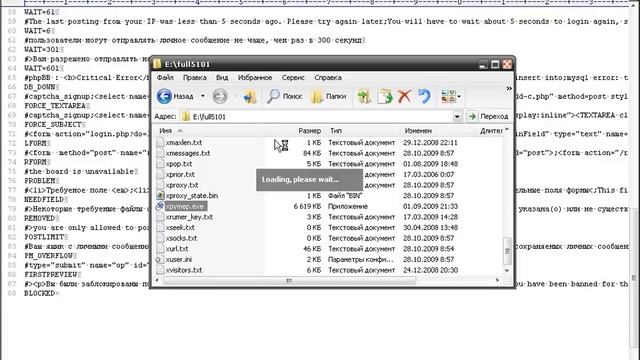Select the file xproxy_state.bin

coord(191,196)
